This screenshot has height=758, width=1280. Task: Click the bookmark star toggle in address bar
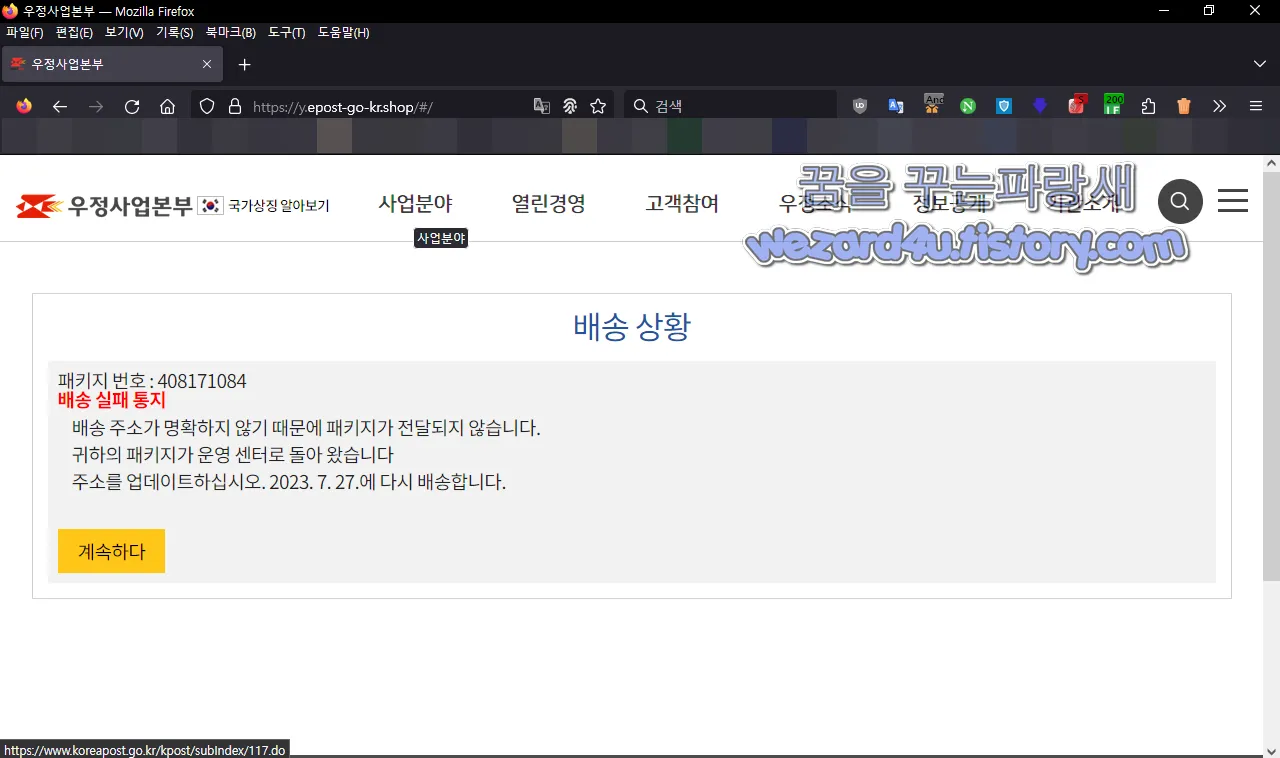click(597, 105)
